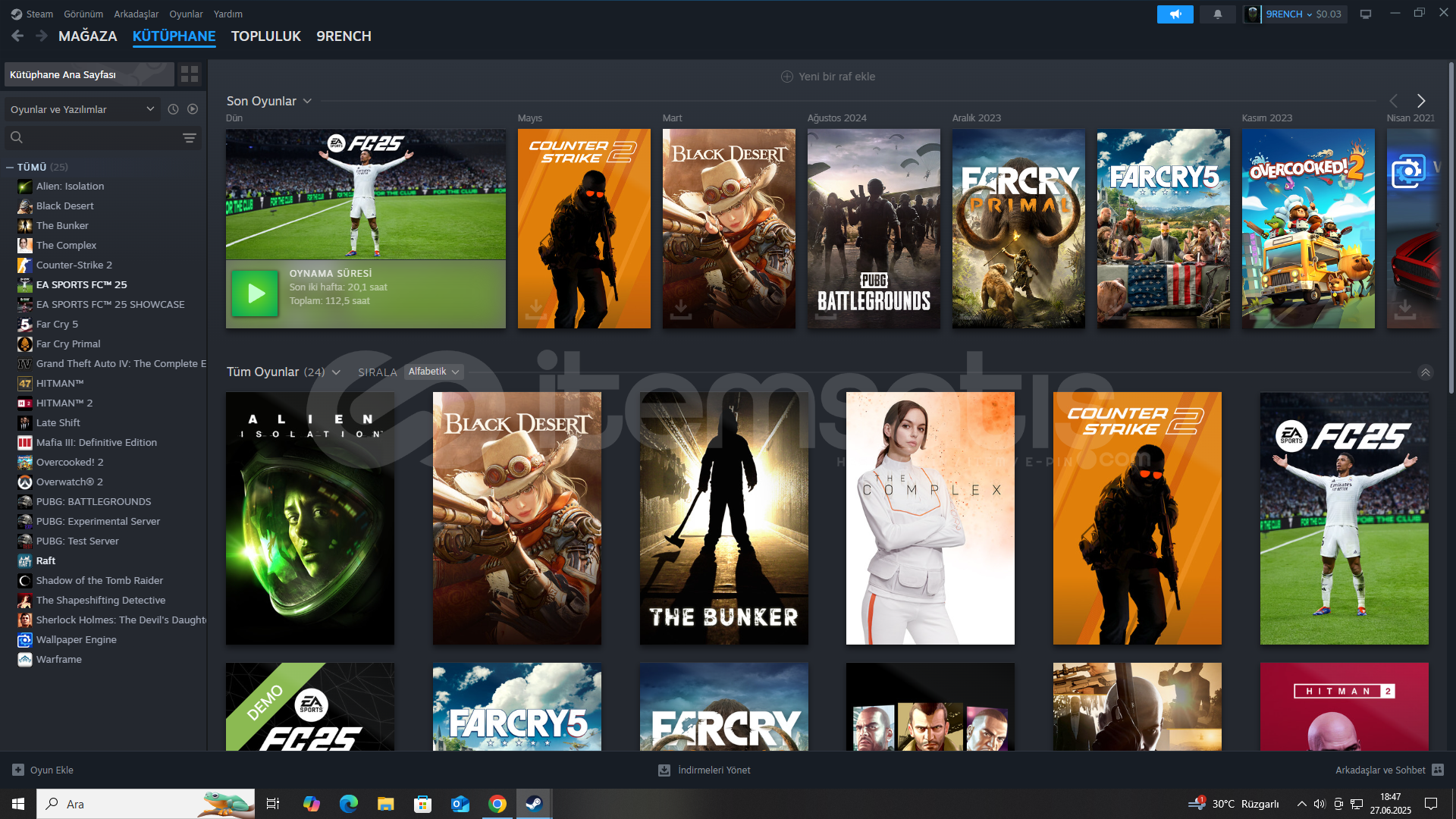The image size is (1456, 819).
Task: Show ready-to-play games filter icon
Action: (x=193, y=109)
